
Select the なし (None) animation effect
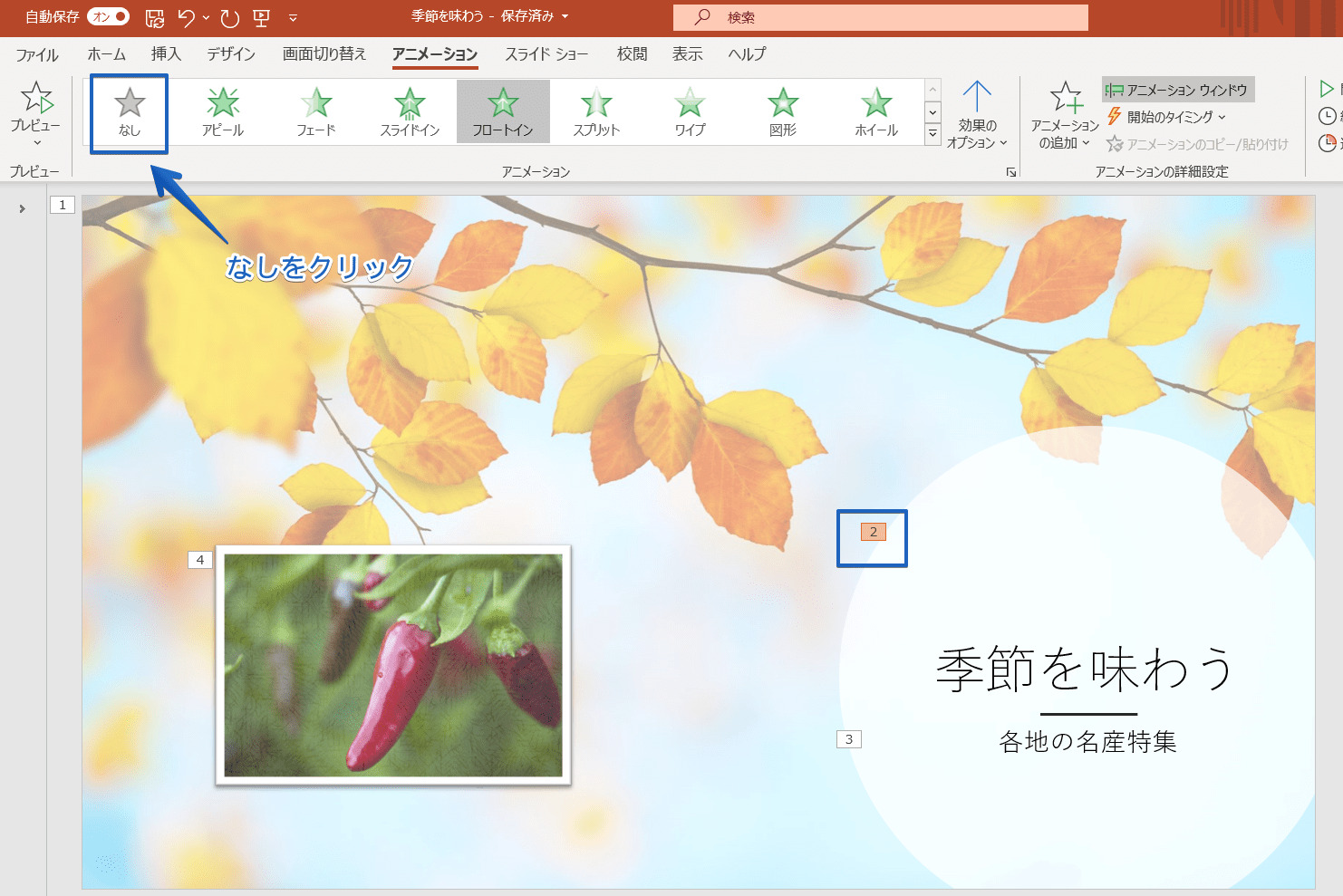(130, 113)
